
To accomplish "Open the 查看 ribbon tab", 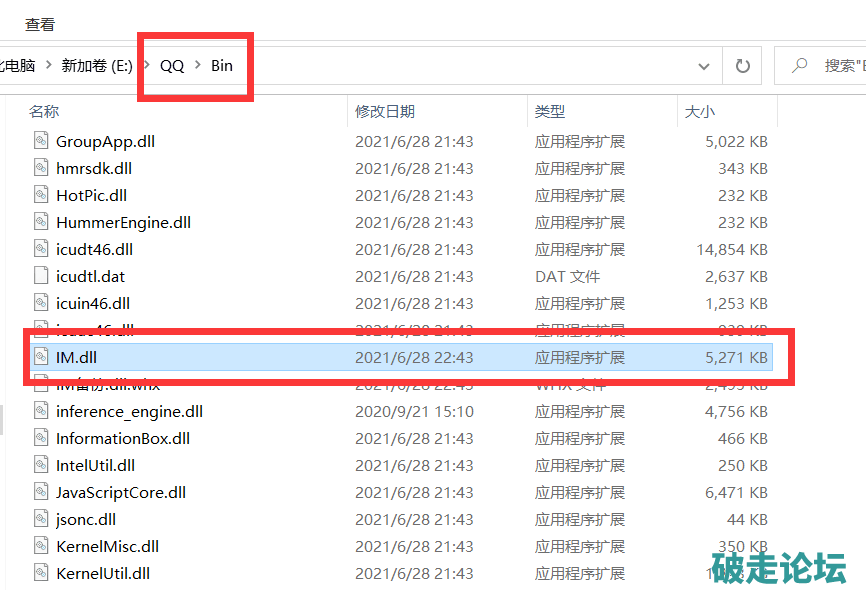I will (40, 24).
